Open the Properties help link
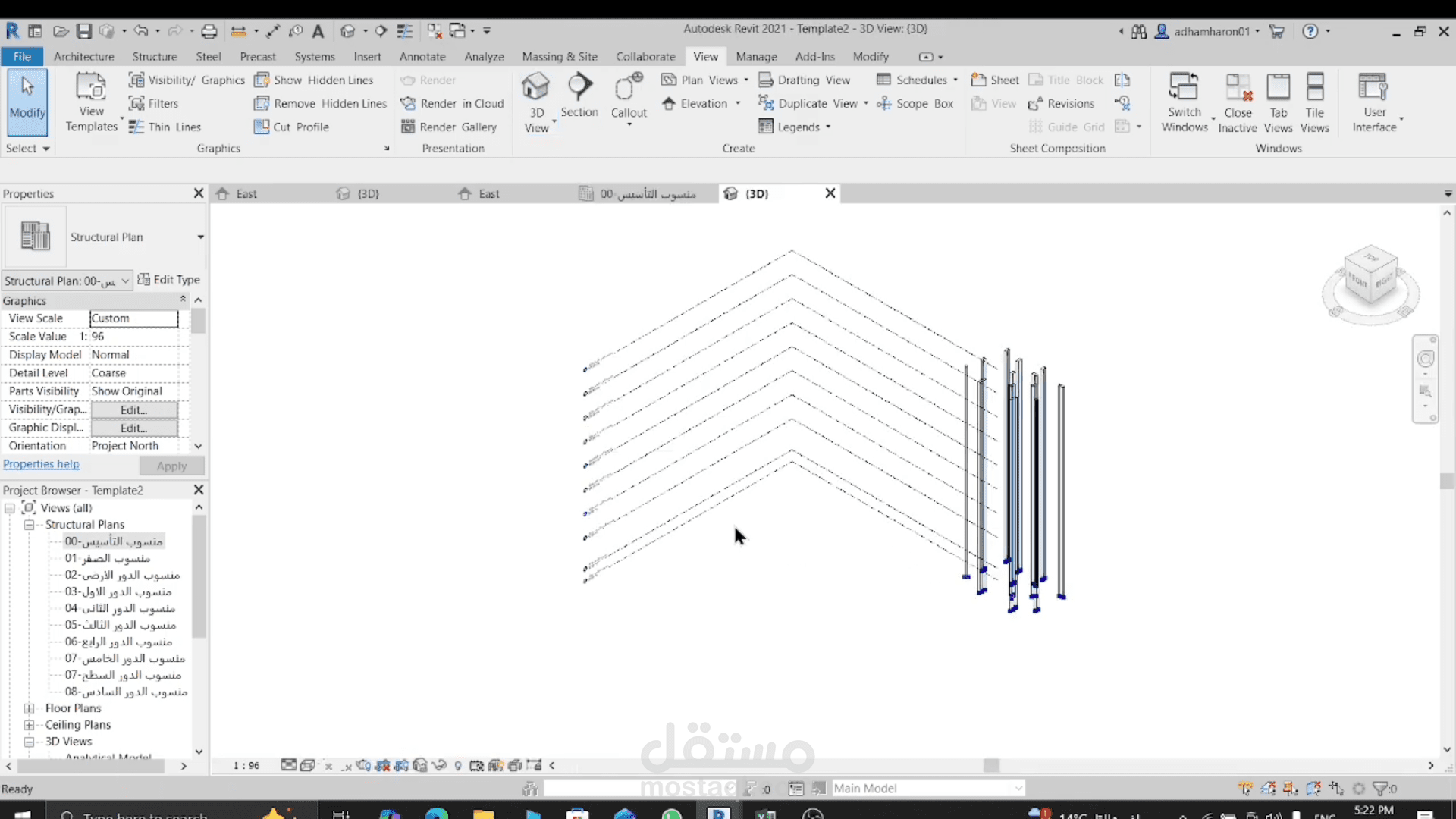The width and height of the screenshot is (1456, 819). tap(42, 464)
